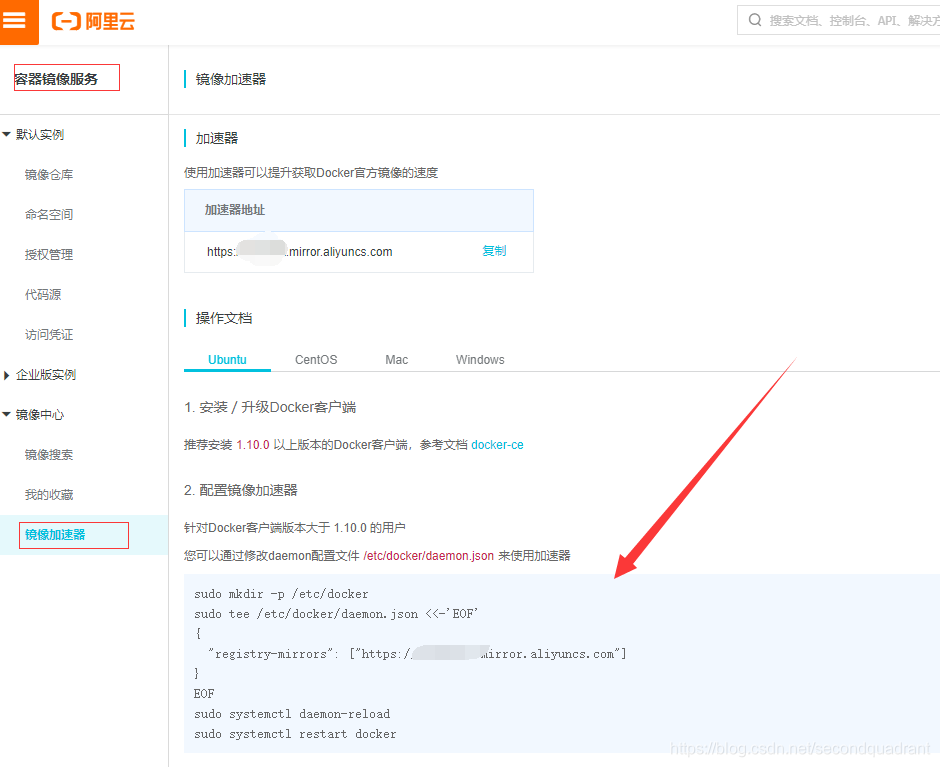The width and height of the screenshot is (940, 767).
Task: Click the 'sudo systemctl restart docker' line
Action: coord(295,734)
